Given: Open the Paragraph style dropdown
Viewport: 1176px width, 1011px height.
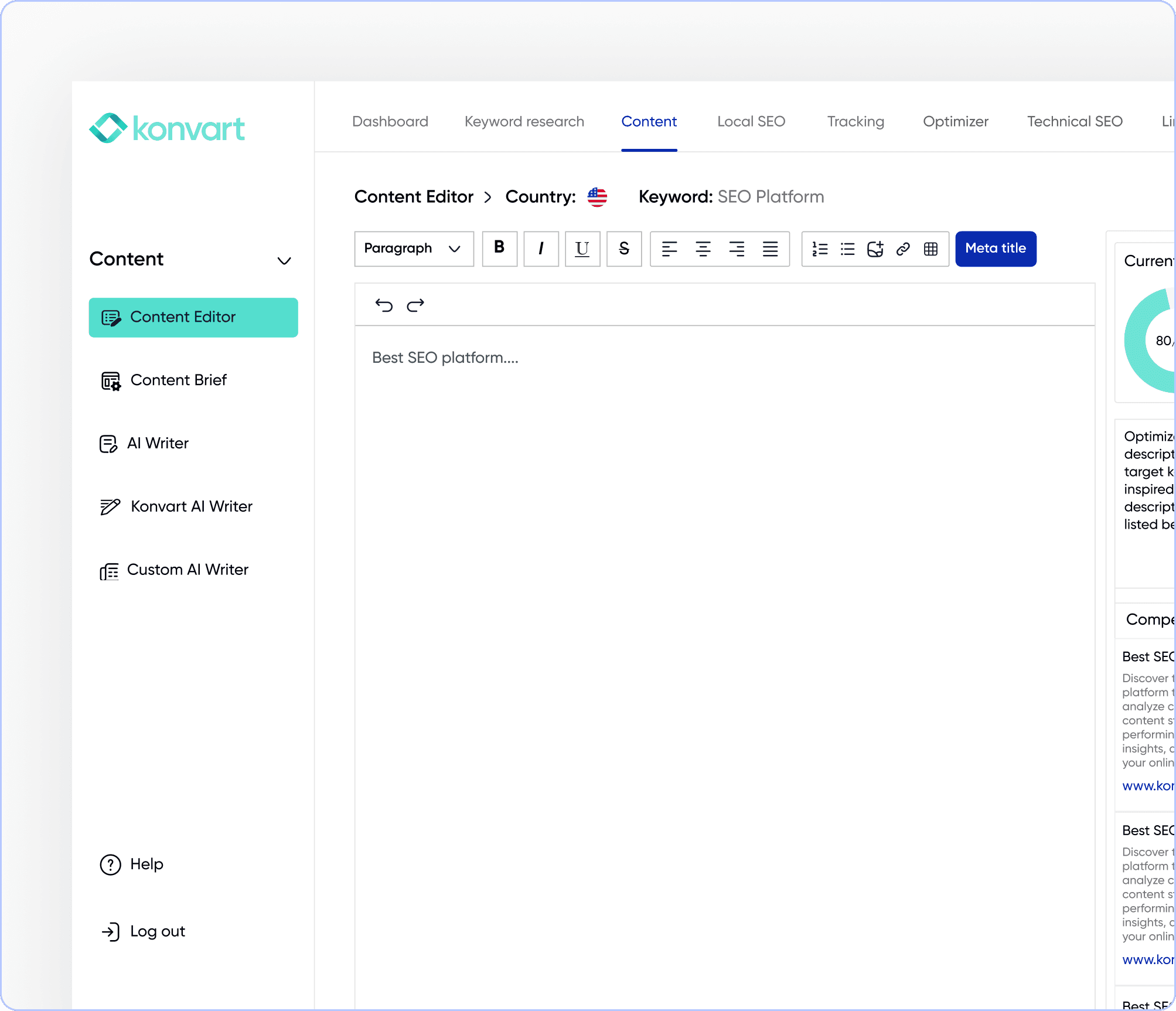Looking at the screenshot, I should coord(413,249).
